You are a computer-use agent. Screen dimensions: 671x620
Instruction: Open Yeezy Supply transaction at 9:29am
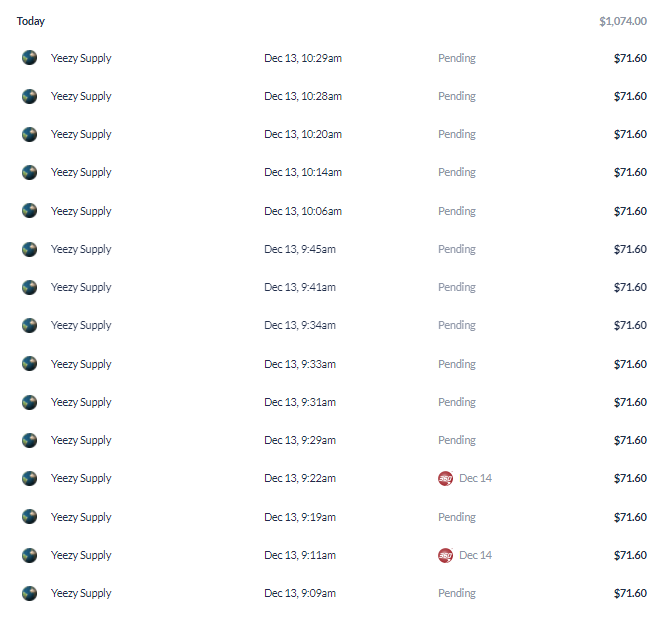point(334,440)
